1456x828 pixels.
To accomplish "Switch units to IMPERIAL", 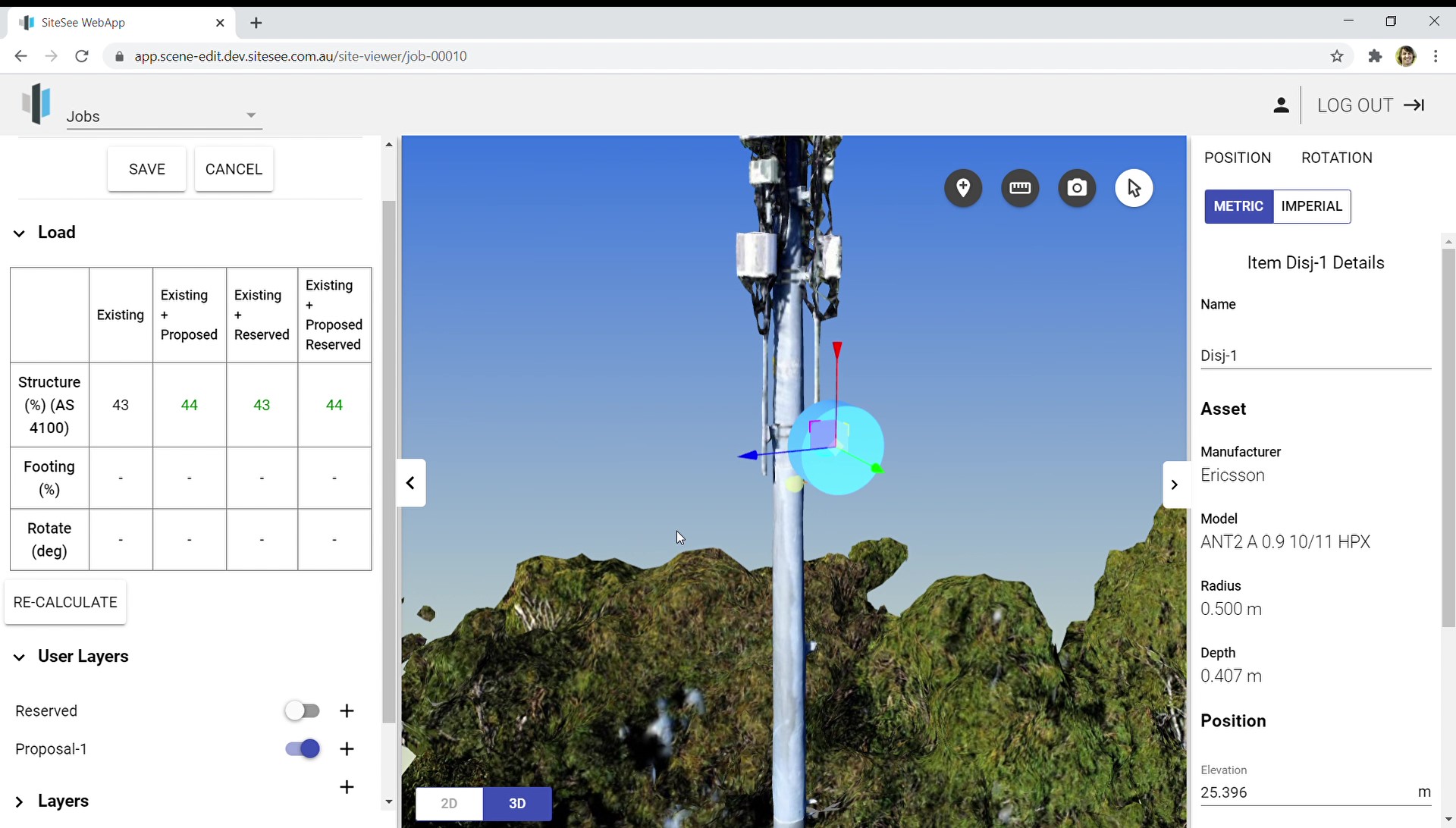I will (x=1312, y=206).
